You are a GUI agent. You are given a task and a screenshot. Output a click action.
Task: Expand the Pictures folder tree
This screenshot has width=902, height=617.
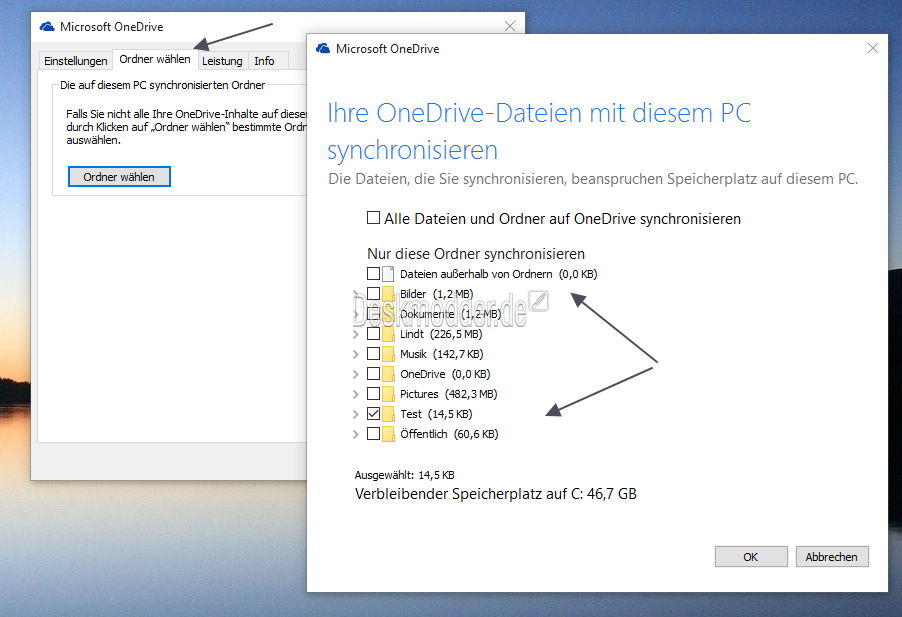point(356,394)
